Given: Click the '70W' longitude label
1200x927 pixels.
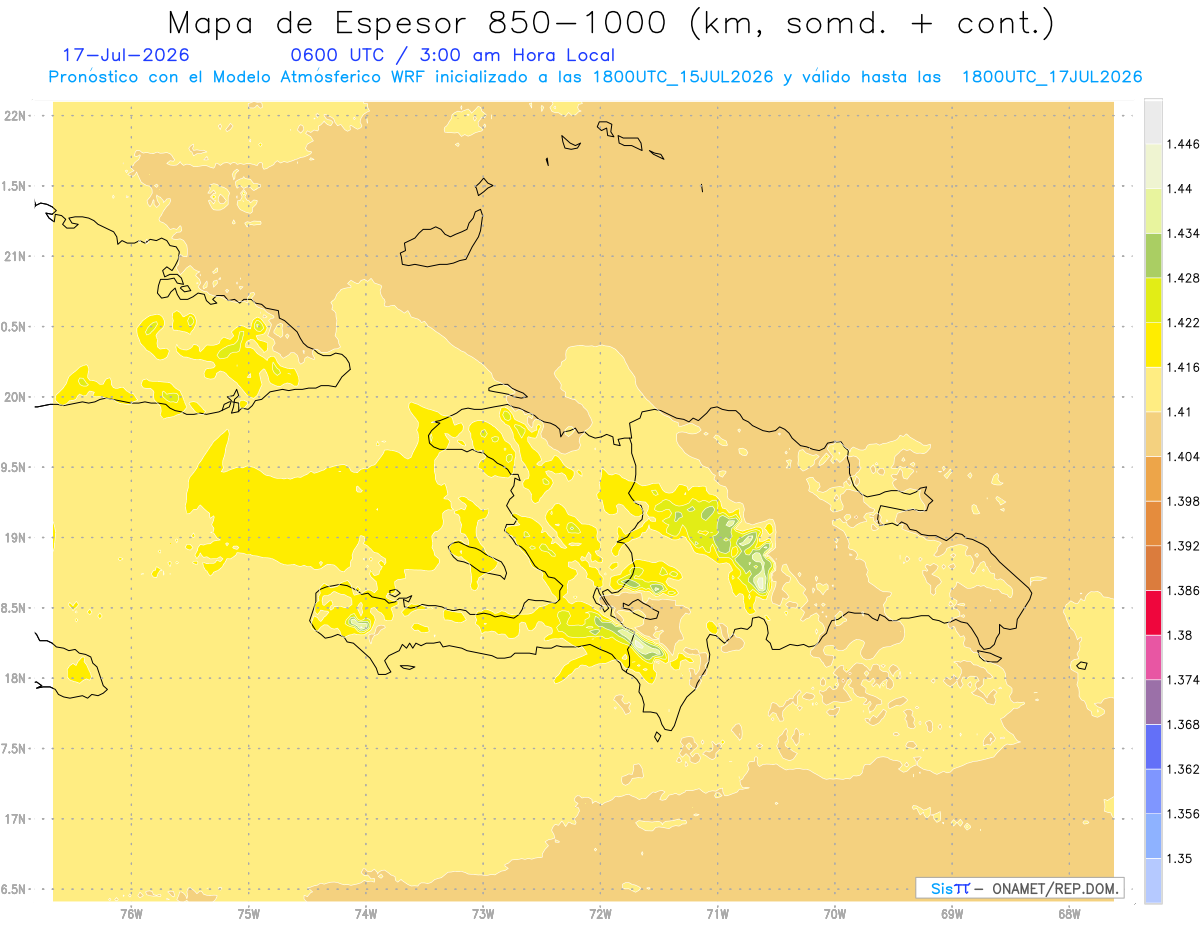Looking at the screenshot, I should [834, 914].
